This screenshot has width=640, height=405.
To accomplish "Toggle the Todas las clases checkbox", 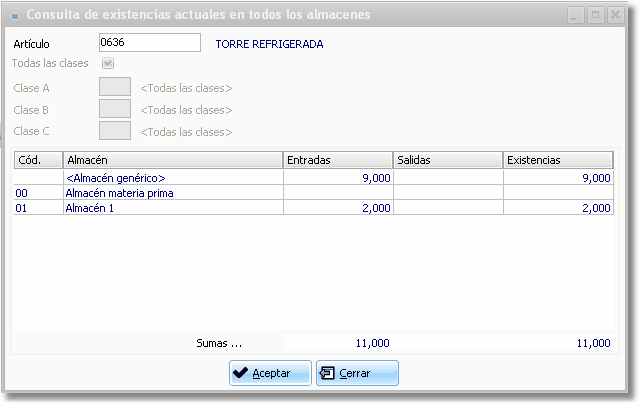I will 122,64.
